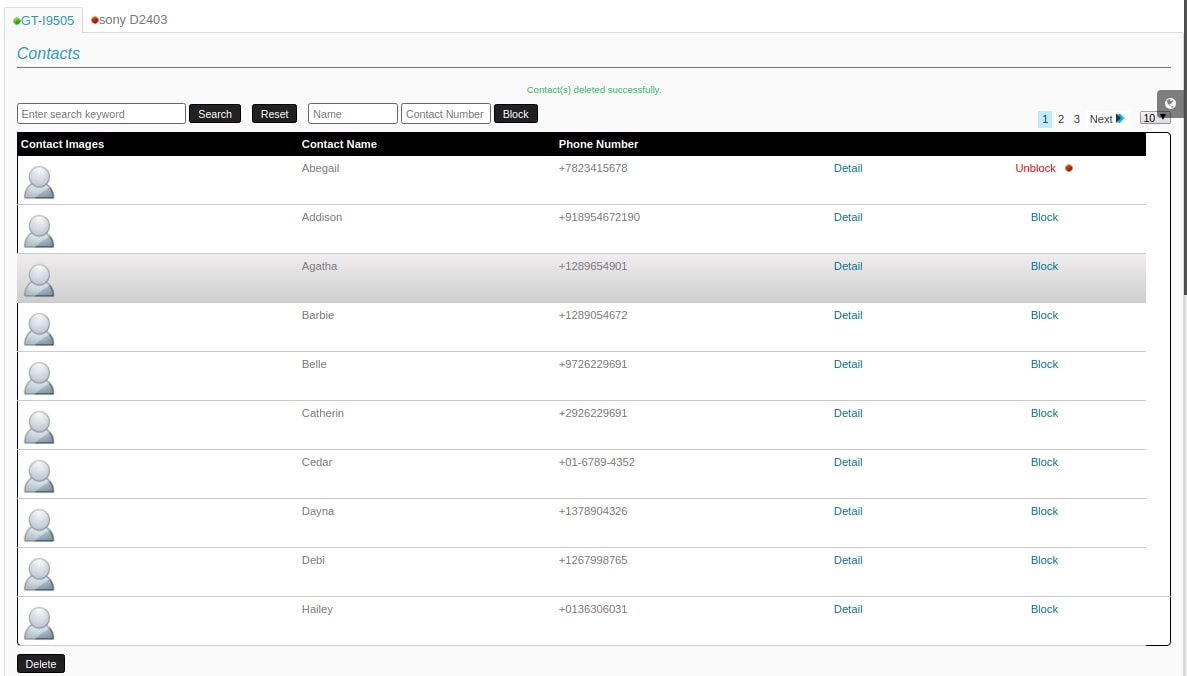Block the contact Belle

pos(1044,364)
